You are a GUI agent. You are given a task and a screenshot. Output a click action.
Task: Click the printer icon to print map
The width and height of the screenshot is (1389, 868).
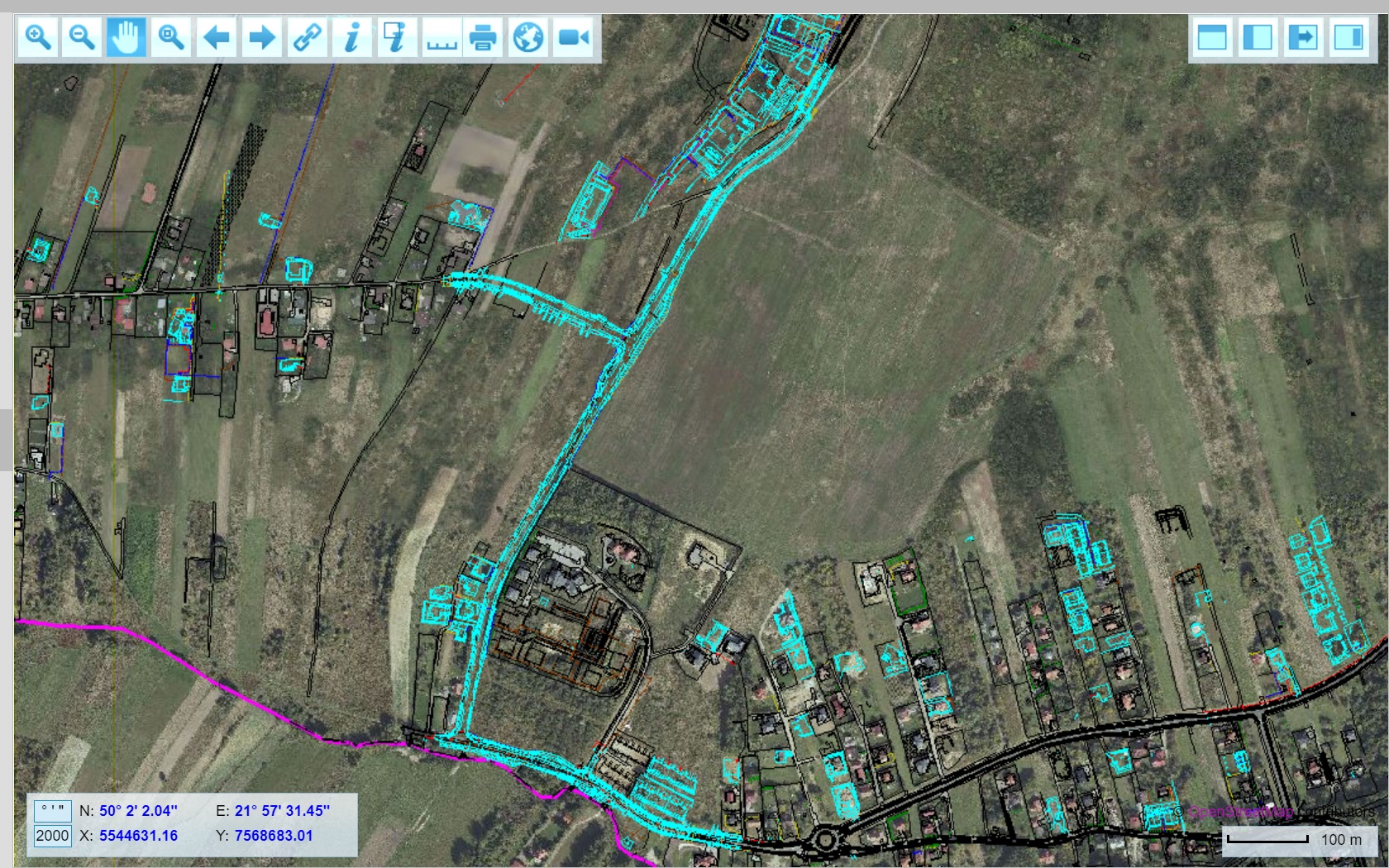(x=484, y=37)
